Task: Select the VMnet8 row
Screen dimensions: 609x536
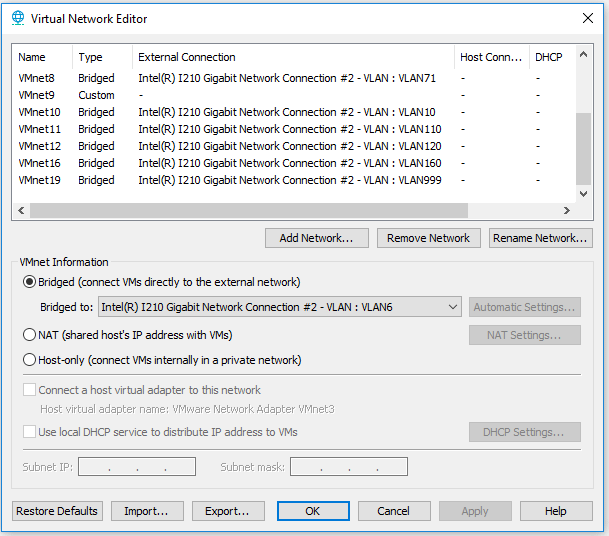Action: [293, 78]
